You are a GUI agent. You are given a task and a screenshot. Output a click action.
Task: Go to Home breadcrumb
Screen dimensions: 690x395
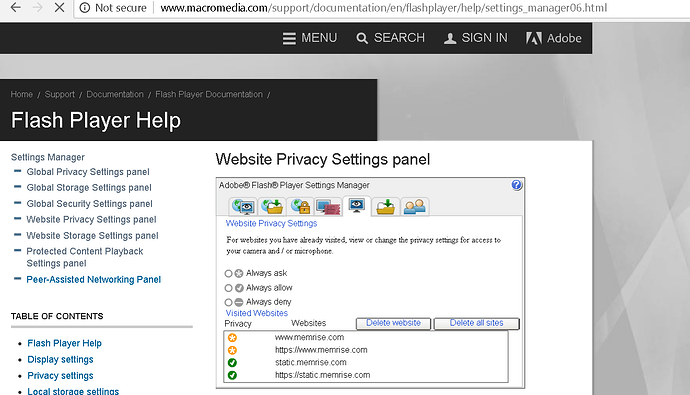pyautogui.click(x=22, y=94)
